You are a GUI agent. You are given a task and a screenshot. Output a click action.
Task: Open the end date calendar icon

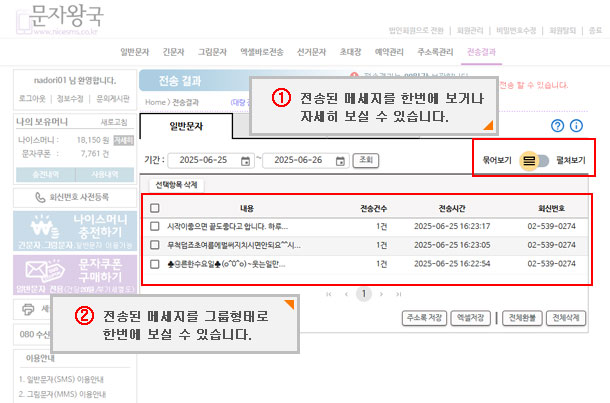click(x=342, y=160)
